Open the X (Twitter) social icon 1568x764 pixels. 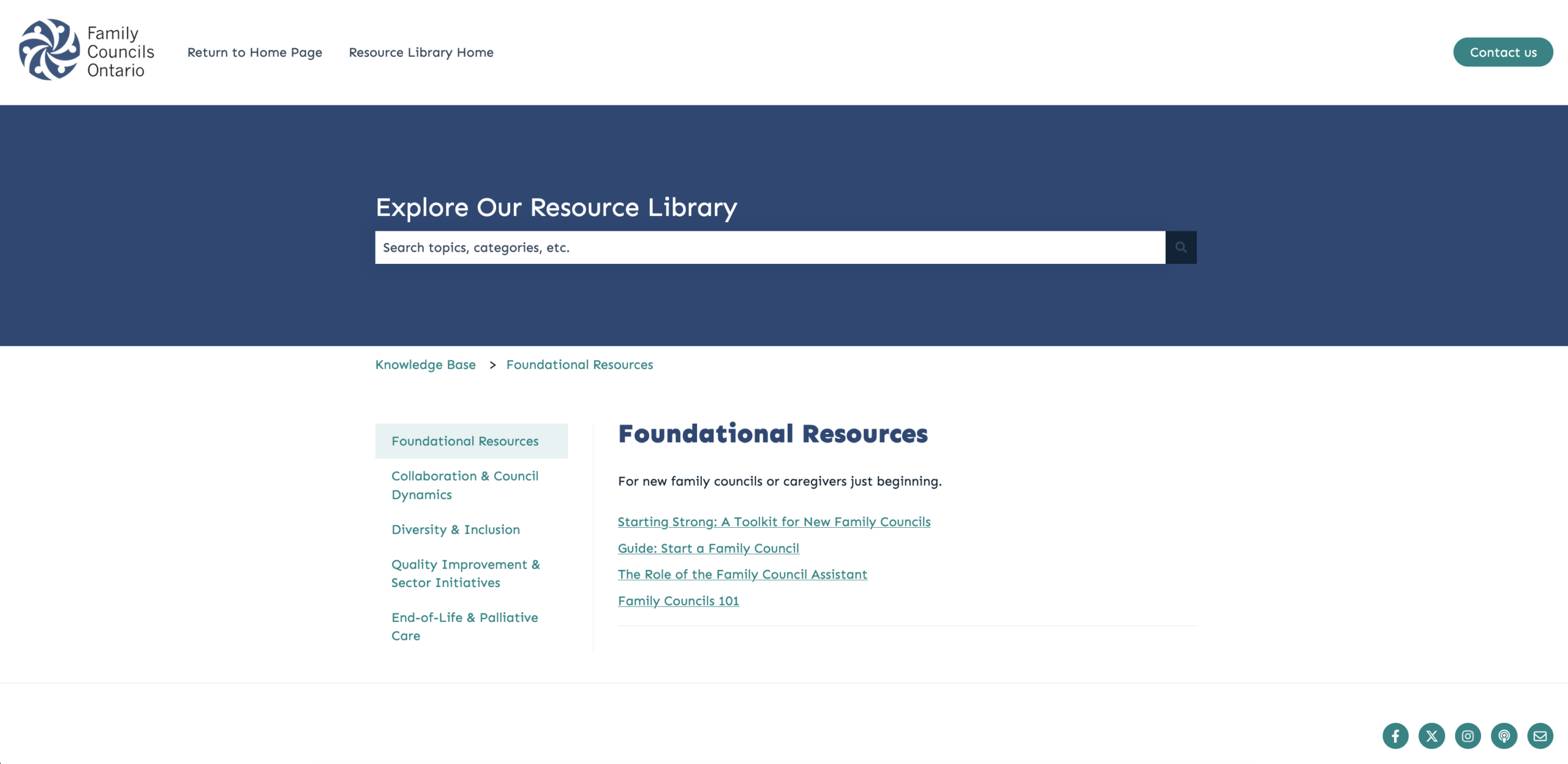click(1431, 736)
